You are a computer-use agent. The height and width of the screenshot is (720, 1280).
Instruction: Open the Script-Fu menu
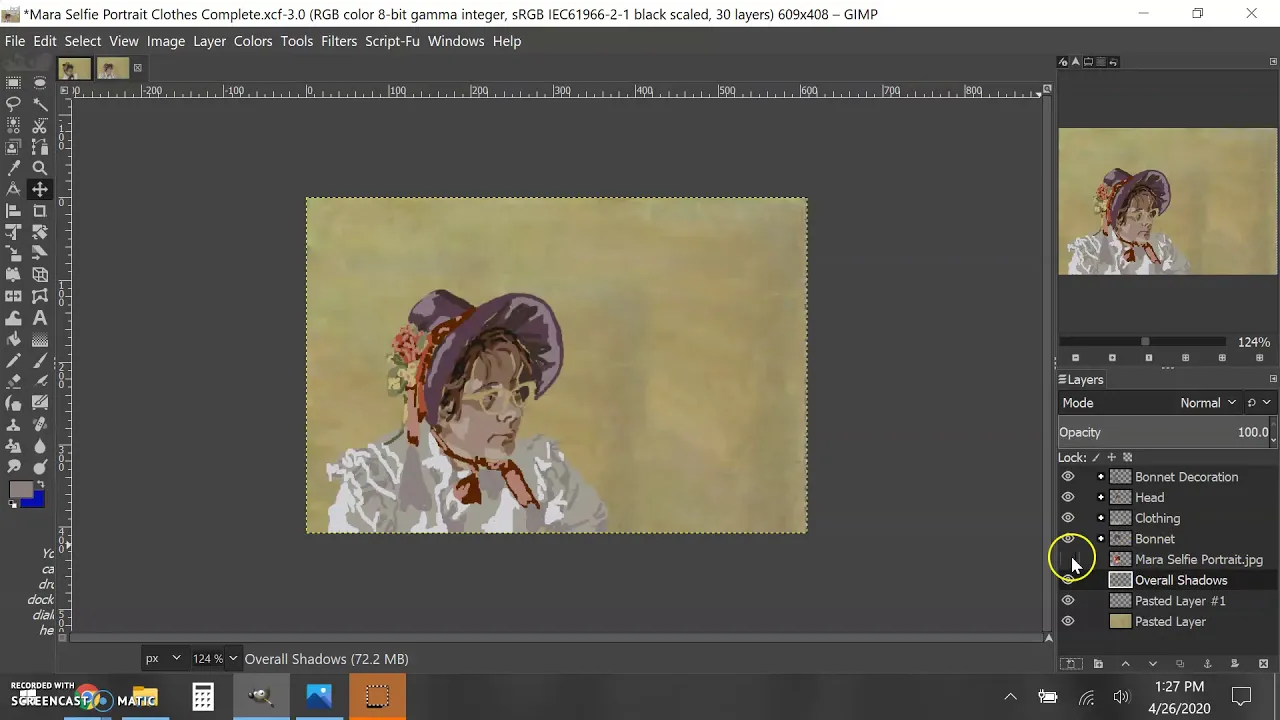tap(392, 41)
